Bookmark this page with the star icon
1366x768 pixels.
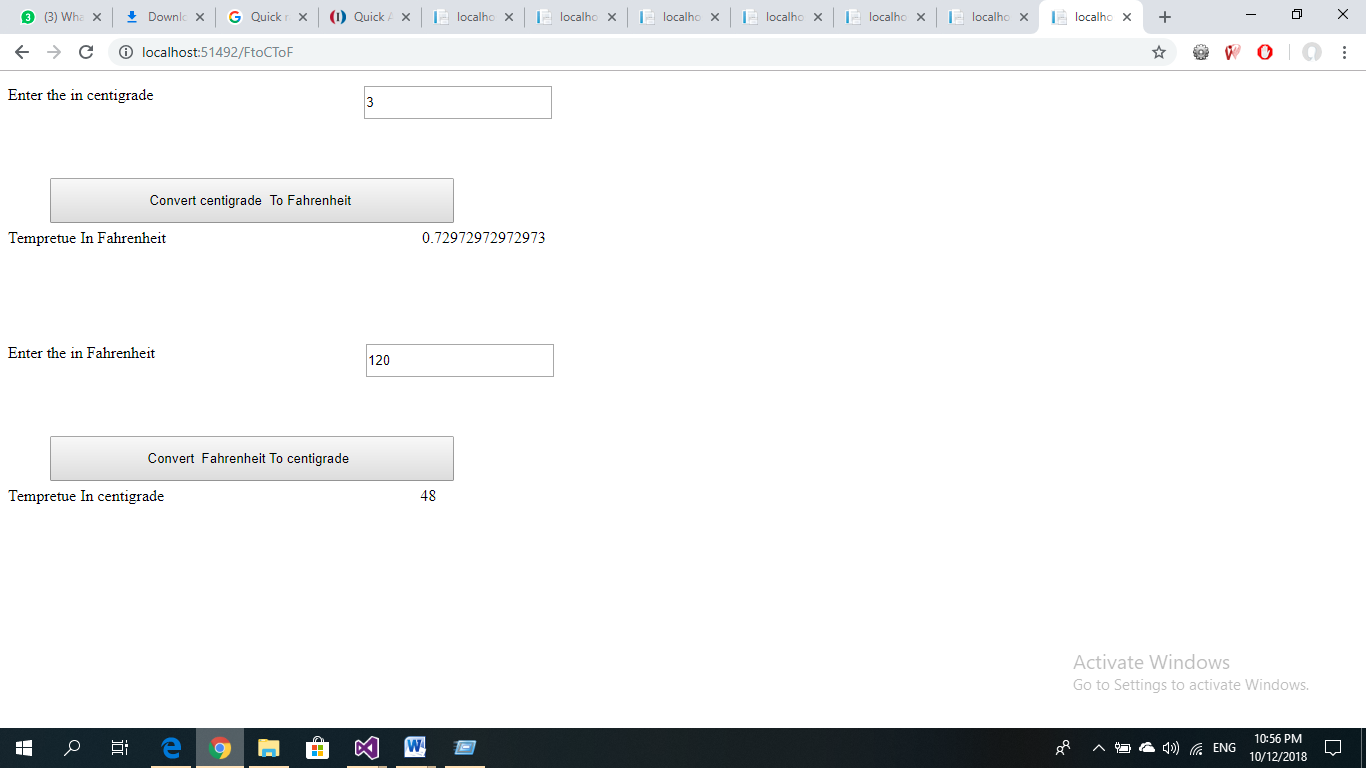click(x=1159, y=52)
